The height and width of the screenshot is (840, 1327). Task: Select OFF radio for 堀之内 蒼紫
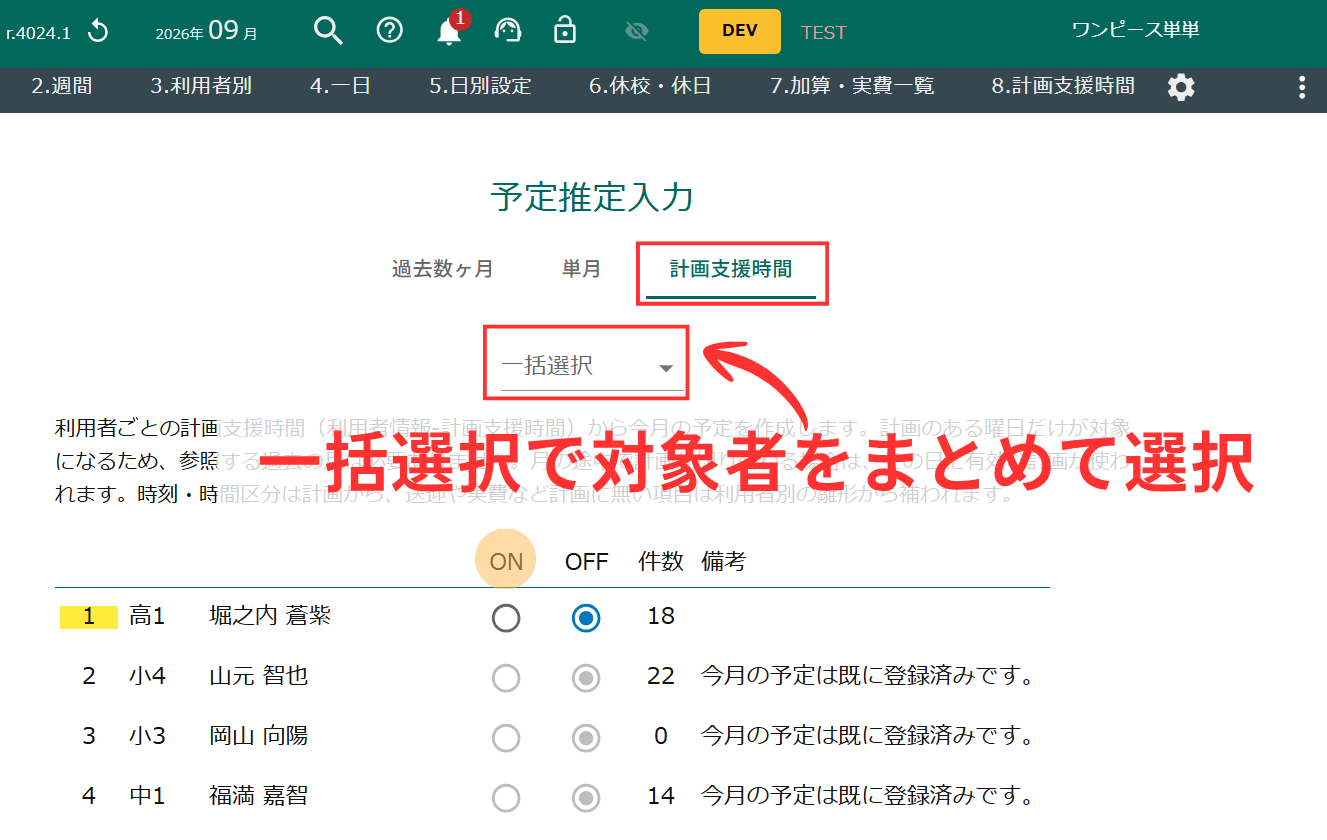tap(586, 619)
